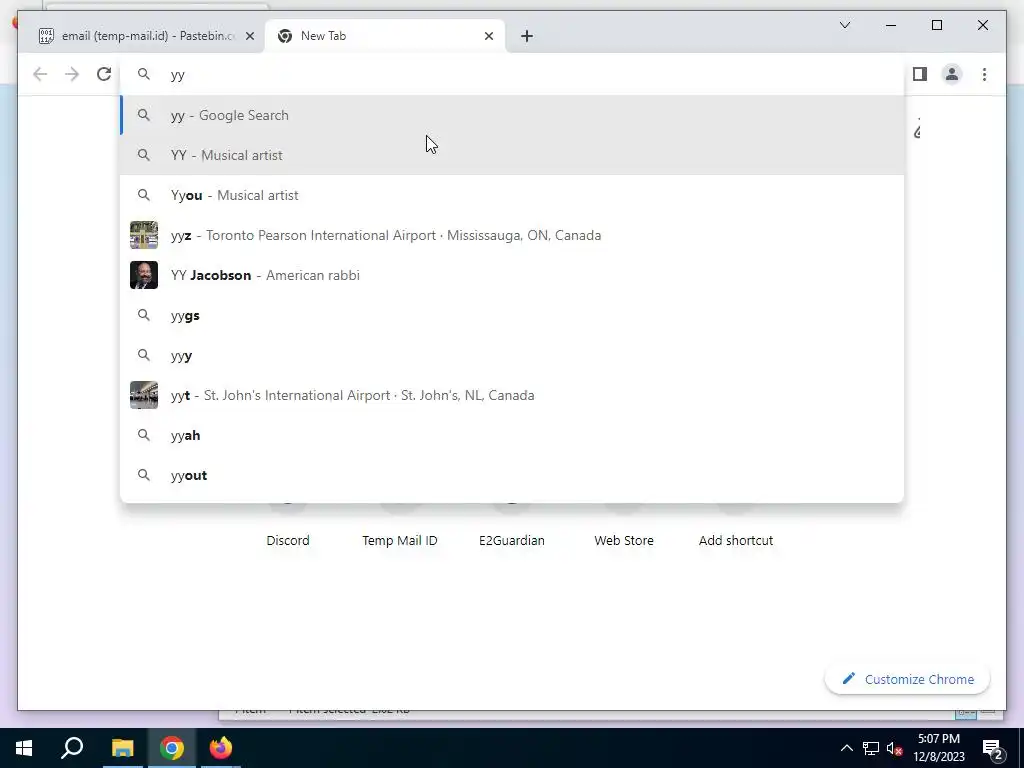
Task: Open the Chrome profile avatar
Action: [952, 74]
